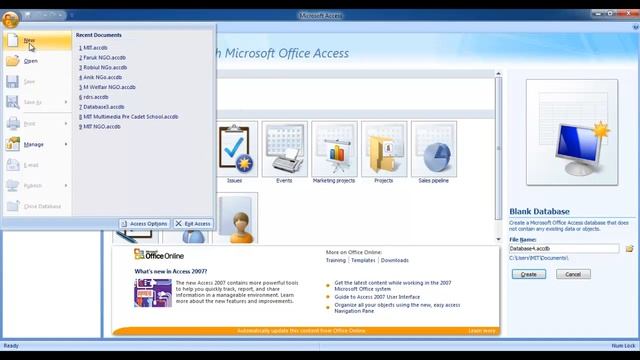Click the Access Options button

(x=144, y=224)
